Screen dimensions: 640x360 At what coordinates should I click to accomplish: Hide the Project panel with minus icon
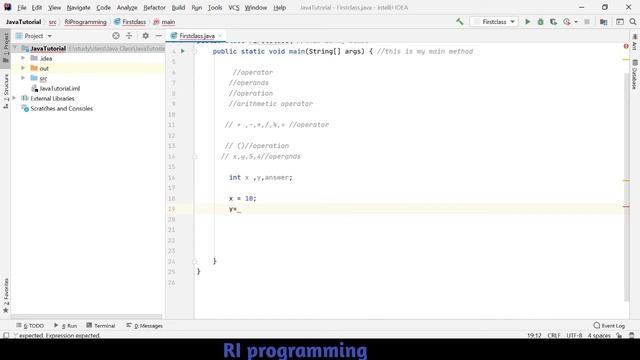coord(158,36)
